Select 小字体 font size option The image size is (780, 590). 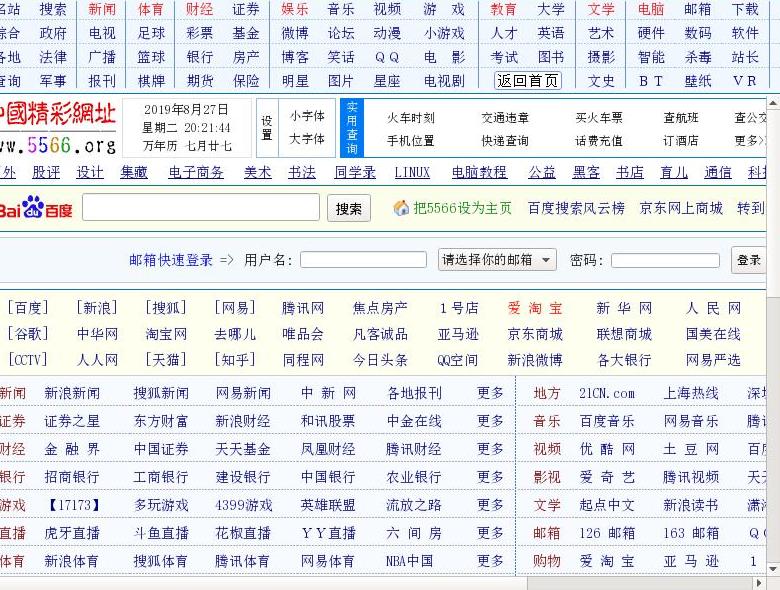point(307,116)
